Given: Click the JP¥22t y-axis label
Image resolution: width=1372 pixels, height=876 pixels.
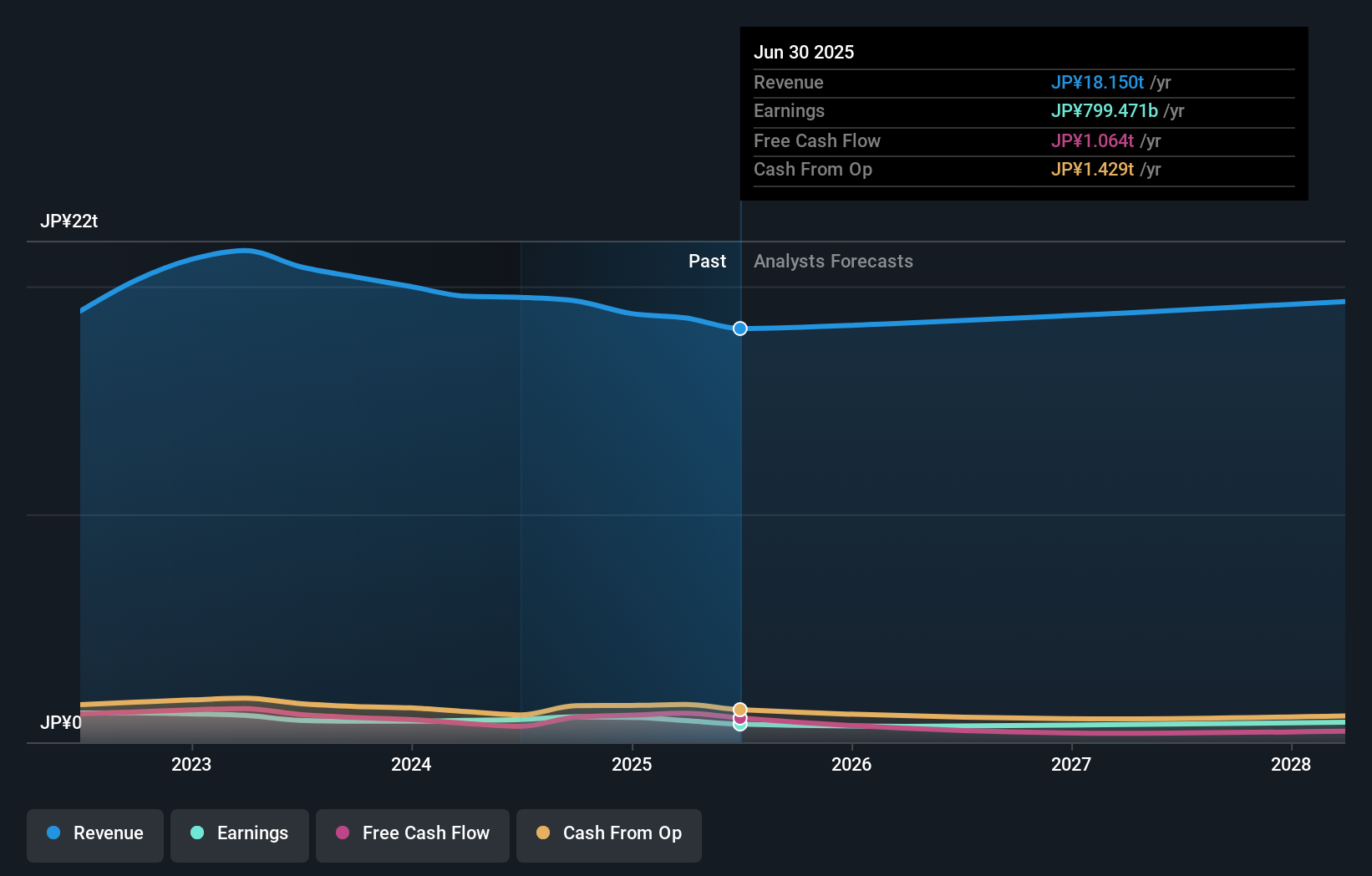Looking at the screenshot, I should click(x=69, y=222).
